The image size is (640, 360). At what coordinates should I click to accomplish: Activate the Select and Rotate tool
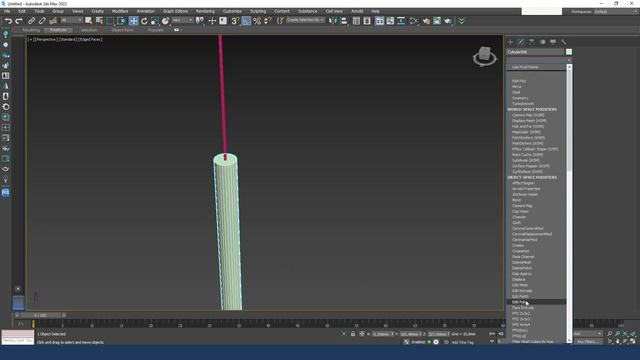point(144,21)
